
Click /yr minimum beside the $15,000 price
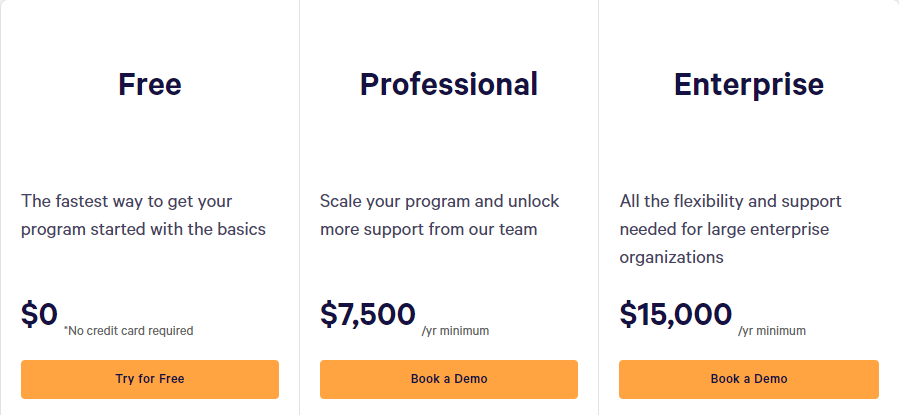click(x=772, y=331)
